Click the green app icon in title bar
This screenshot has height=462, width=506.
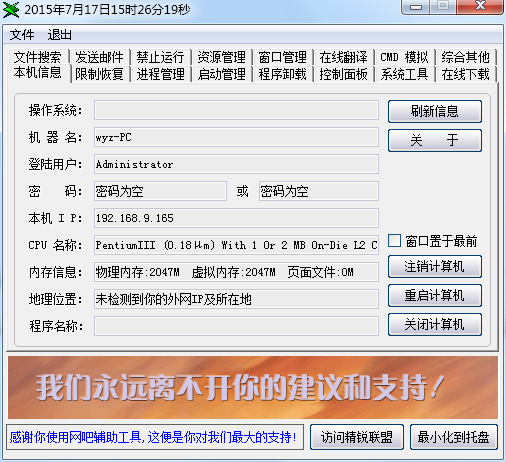tap(11, 10)
